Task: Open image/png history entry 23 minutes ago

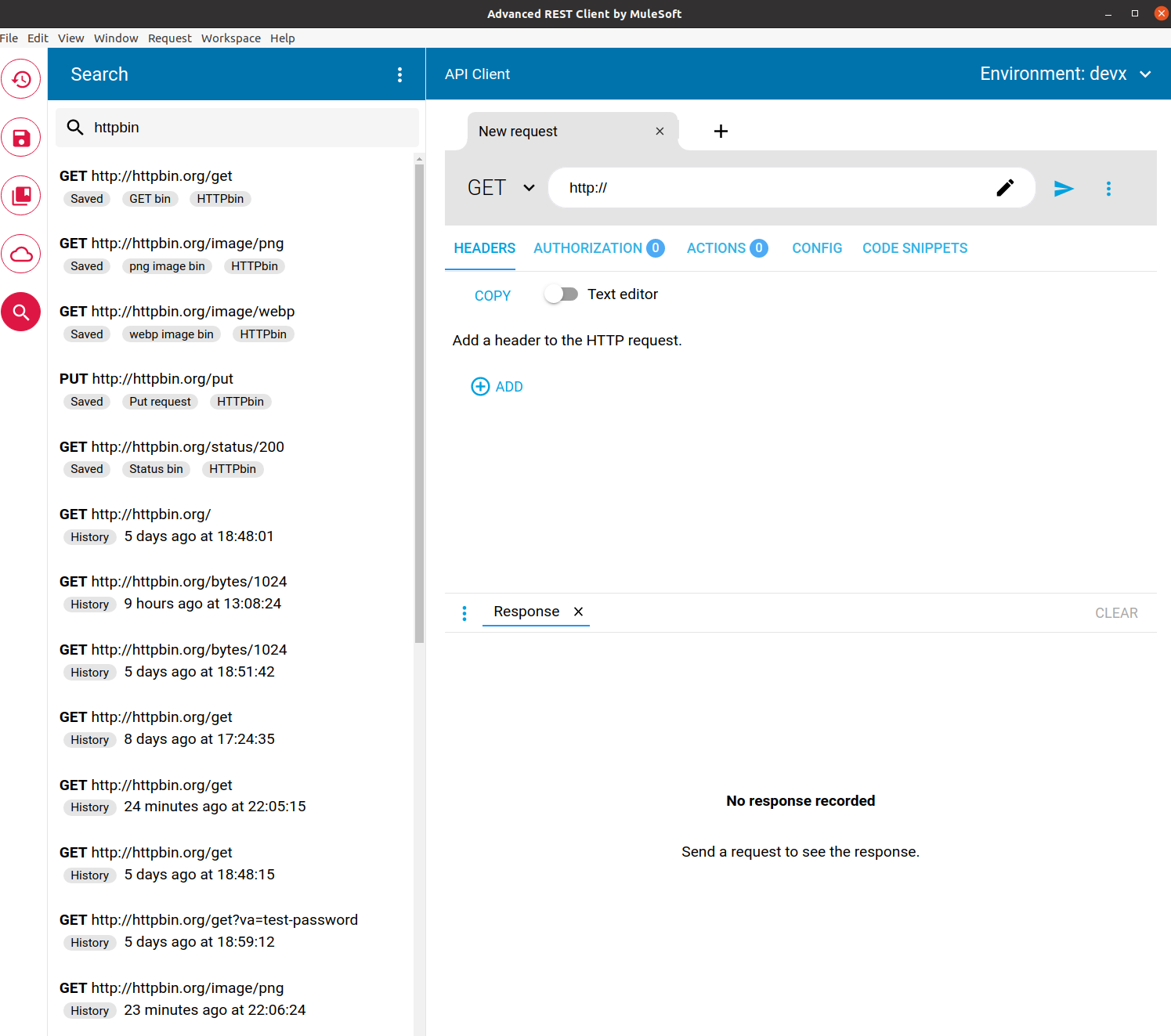Action: pyautogui.click(x=231, y=998)
